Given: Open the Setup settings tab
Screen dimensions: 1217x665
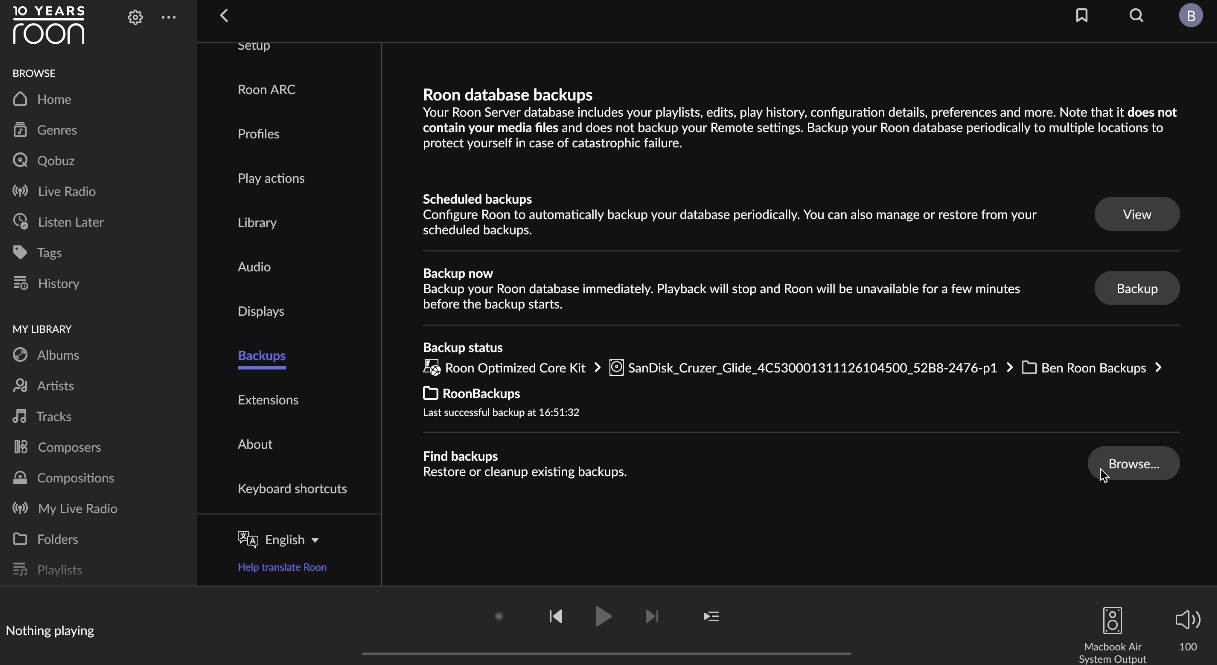Looking at the screenshot, I should (254, 46).
